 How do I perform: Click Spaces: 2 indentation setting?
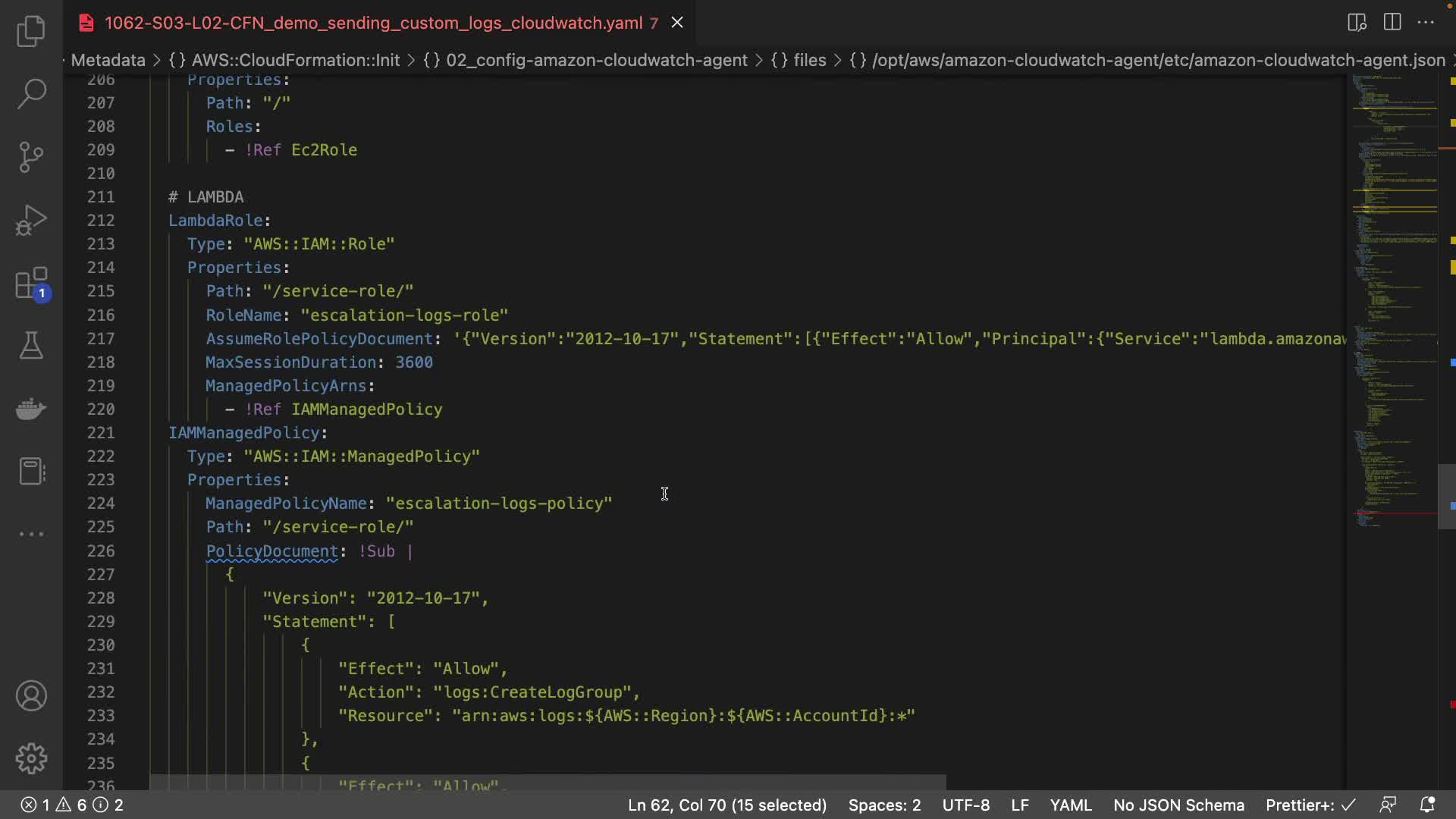(x=884, y=805)
